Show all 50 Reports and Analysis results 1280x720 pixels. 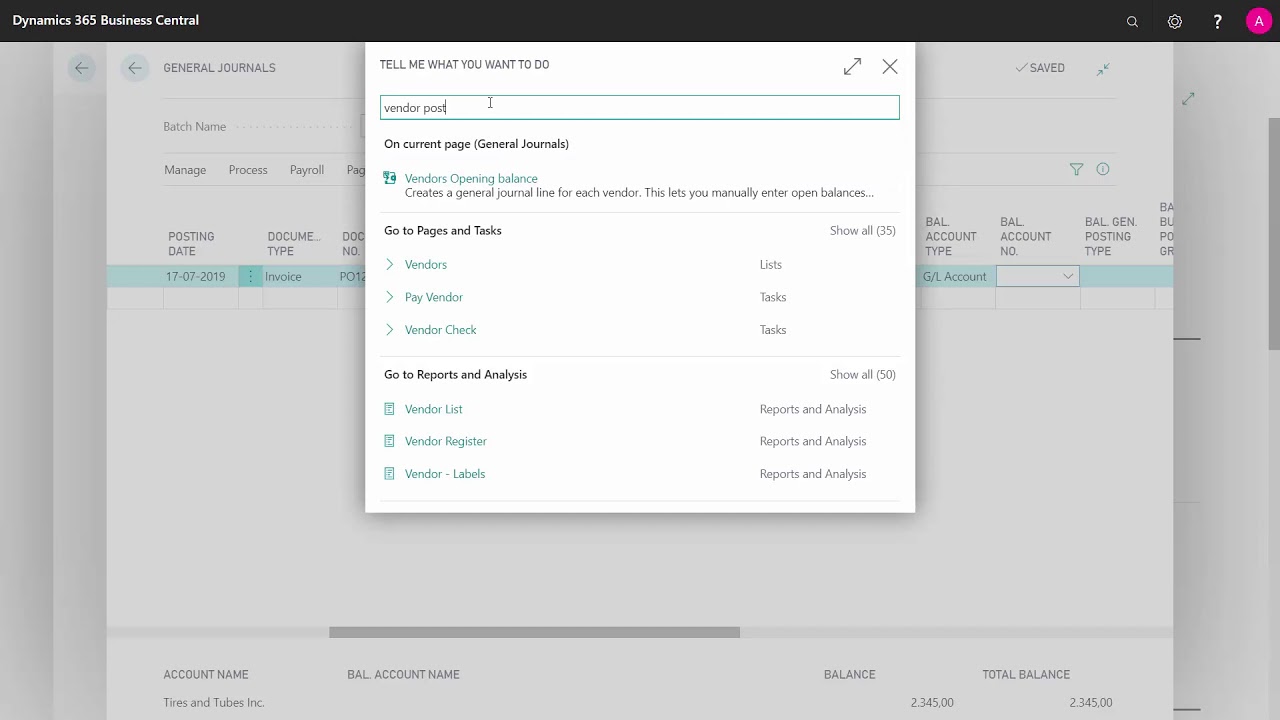tap(862, 374)
